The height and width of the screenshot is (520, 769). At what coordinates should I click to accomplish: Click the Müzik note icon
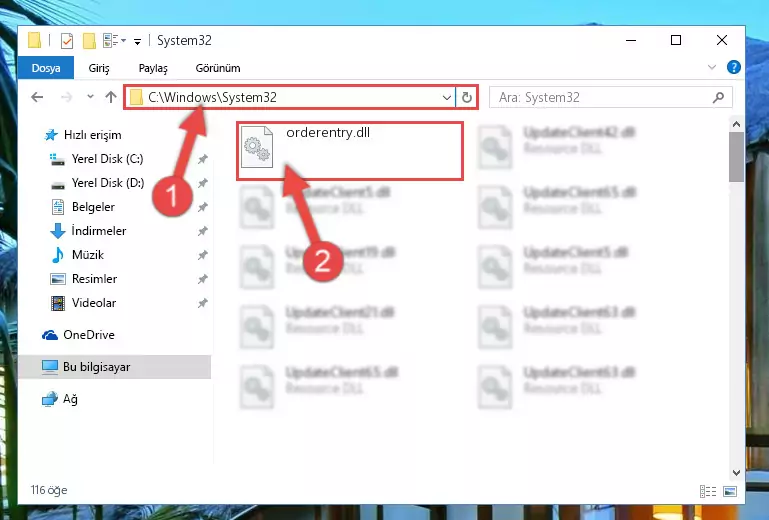[x=58, y=255]
